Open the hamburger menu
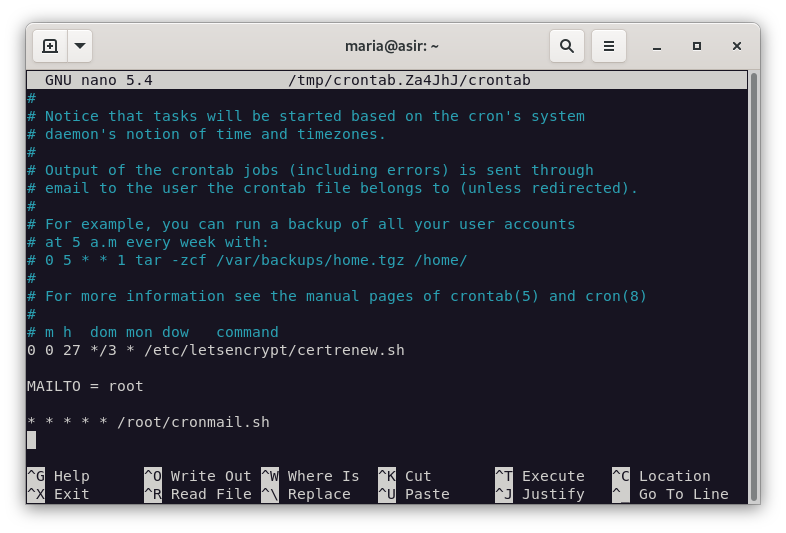 coord(608,46)
